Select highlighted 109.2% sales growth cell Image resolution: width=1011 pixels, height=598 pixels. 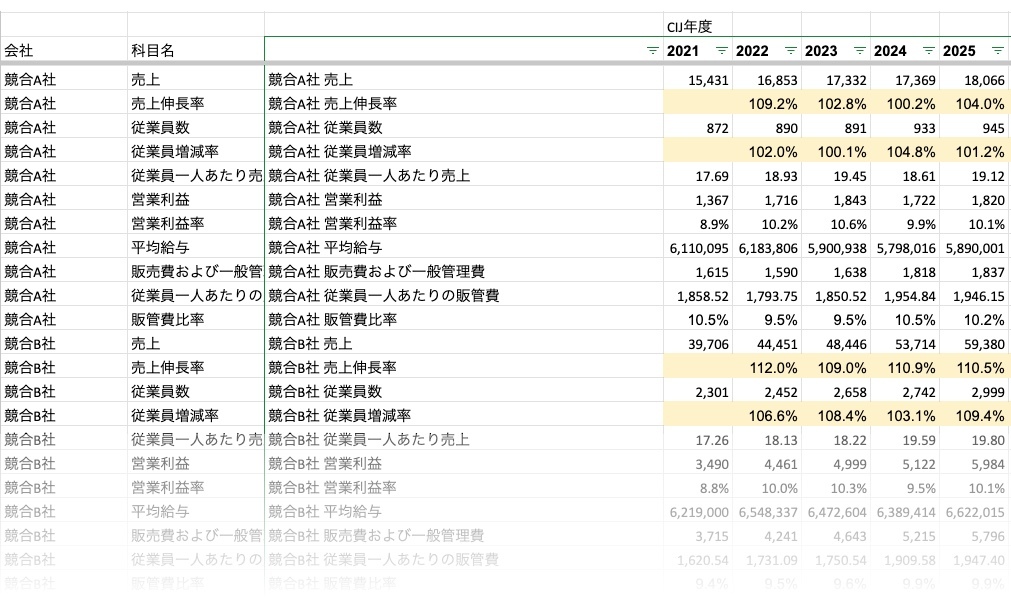(x=767, y=103)
